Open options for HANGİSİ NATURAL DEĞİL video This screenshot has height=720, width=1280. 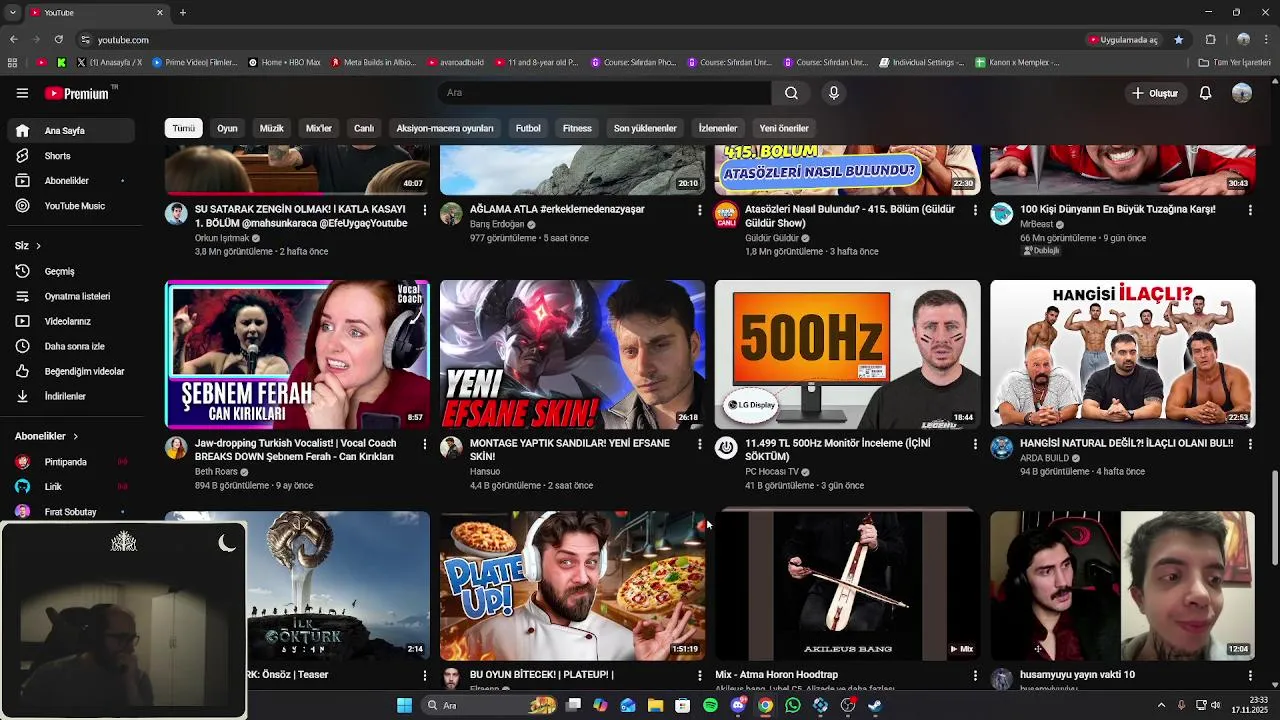tap(1250, 444)
